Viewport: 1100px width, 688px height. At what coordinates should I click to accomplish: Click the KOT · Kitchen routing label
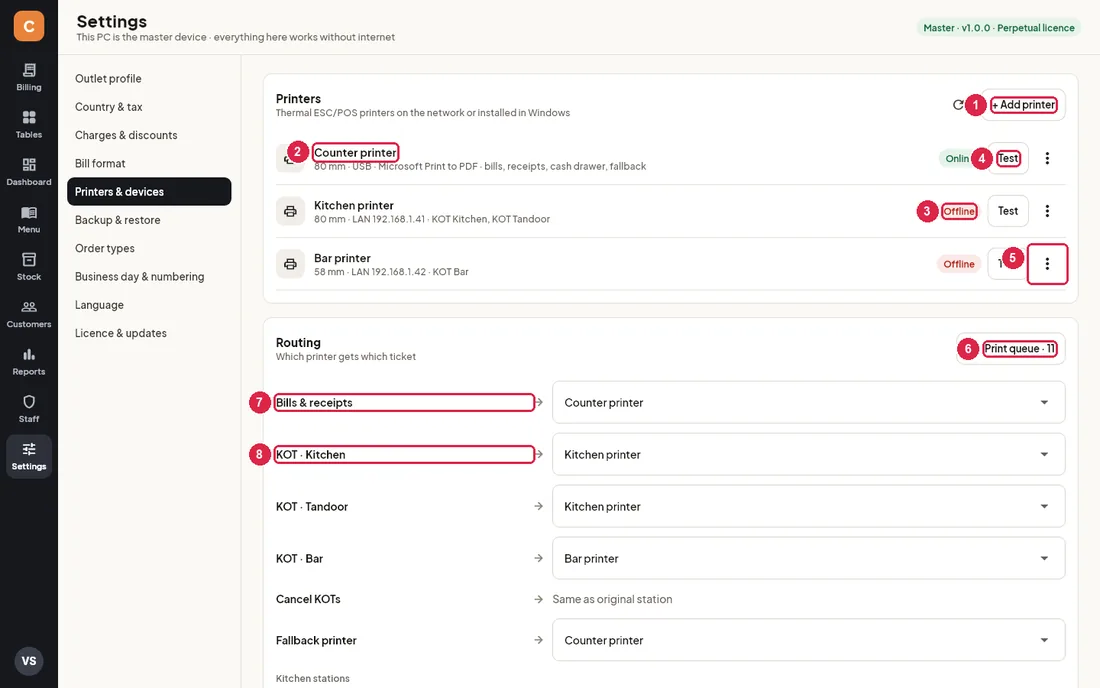click(310, 454)
